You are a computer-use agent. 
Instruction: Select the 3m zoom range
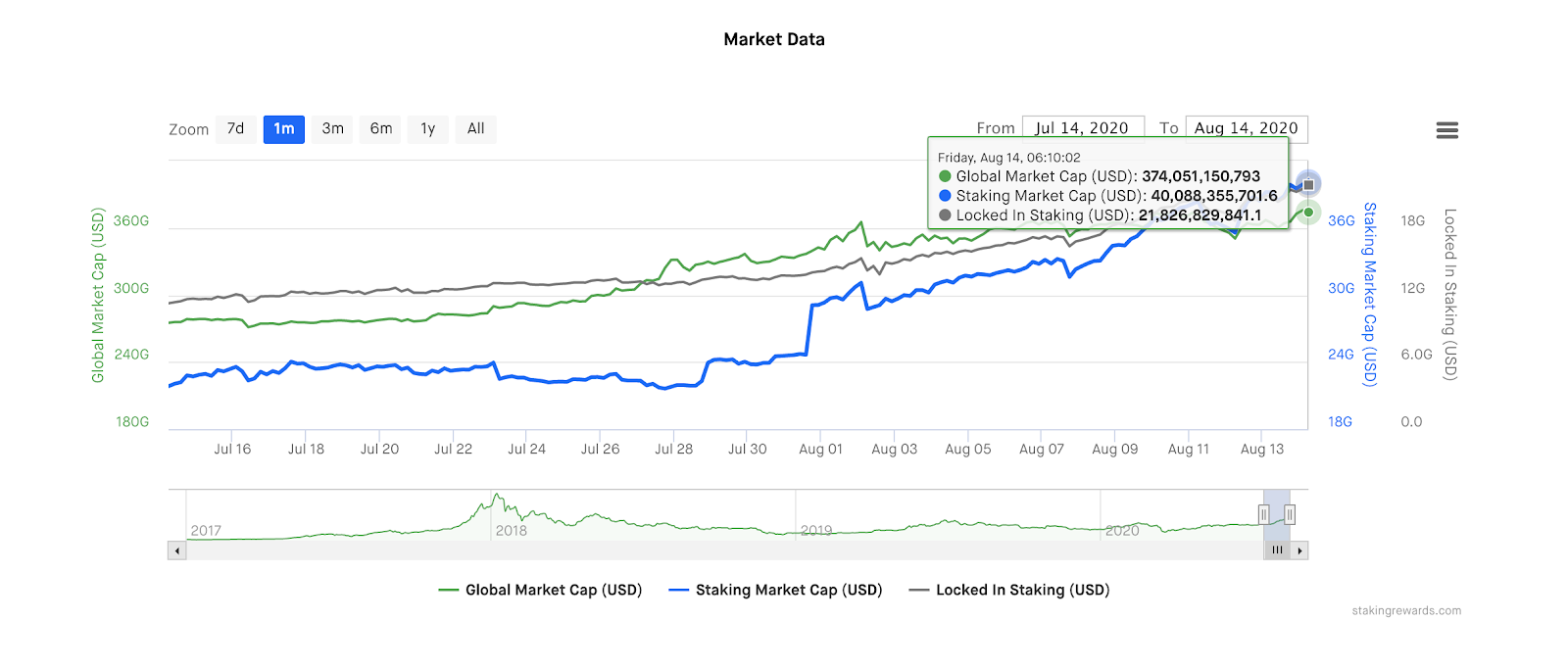333,129
